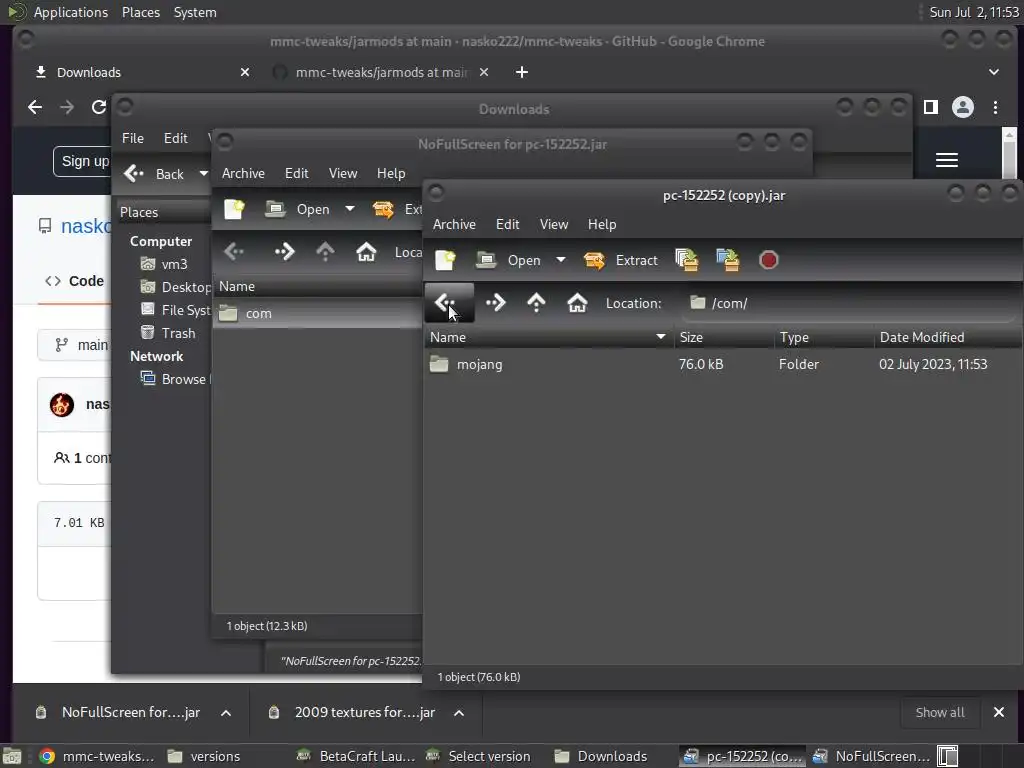
Task: Expand Back history dropdown in Downloads window
Action: pos(204,174)
